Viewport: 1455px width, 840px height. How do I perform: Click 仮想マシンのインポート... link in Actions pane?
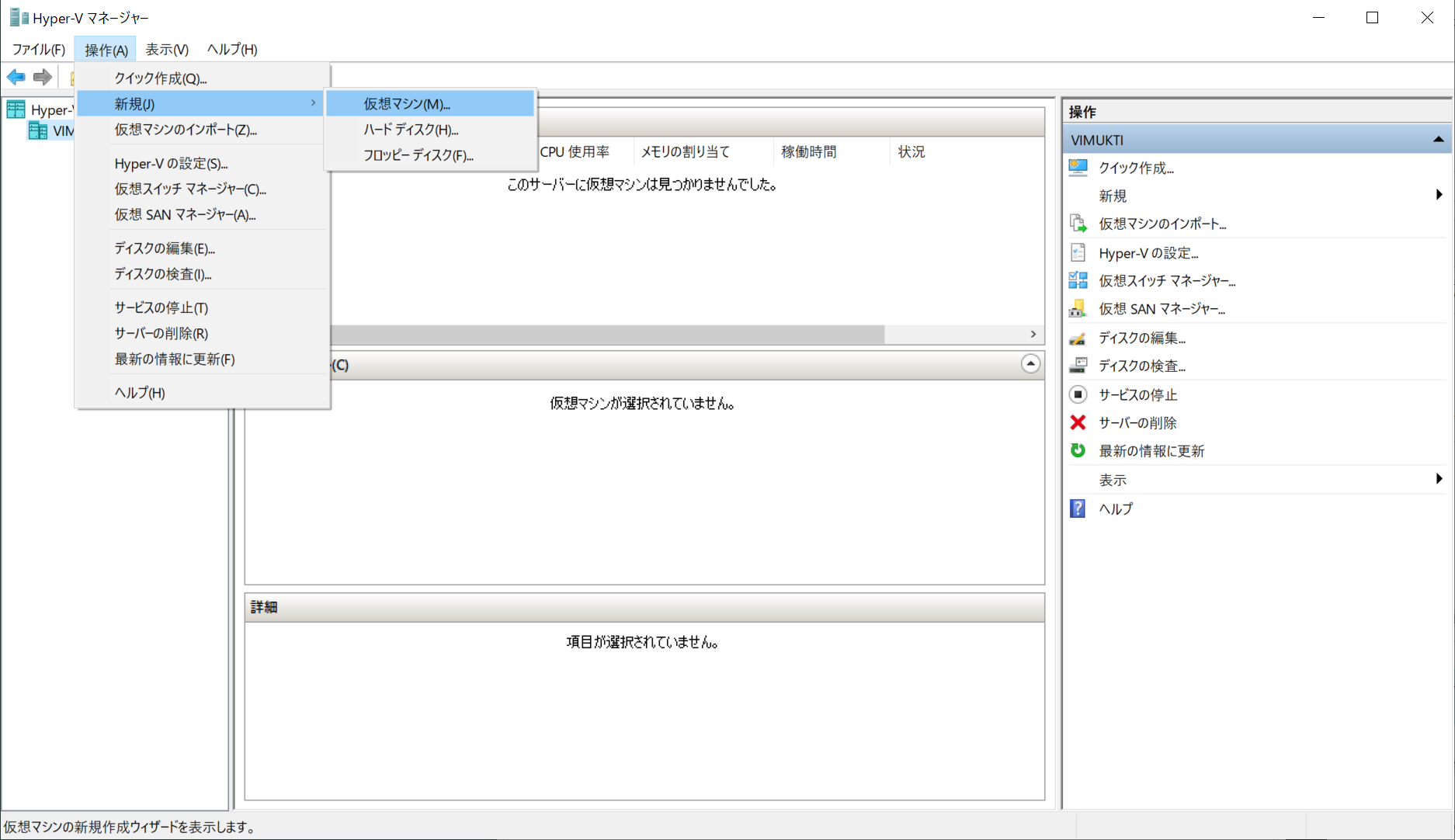1162,224
